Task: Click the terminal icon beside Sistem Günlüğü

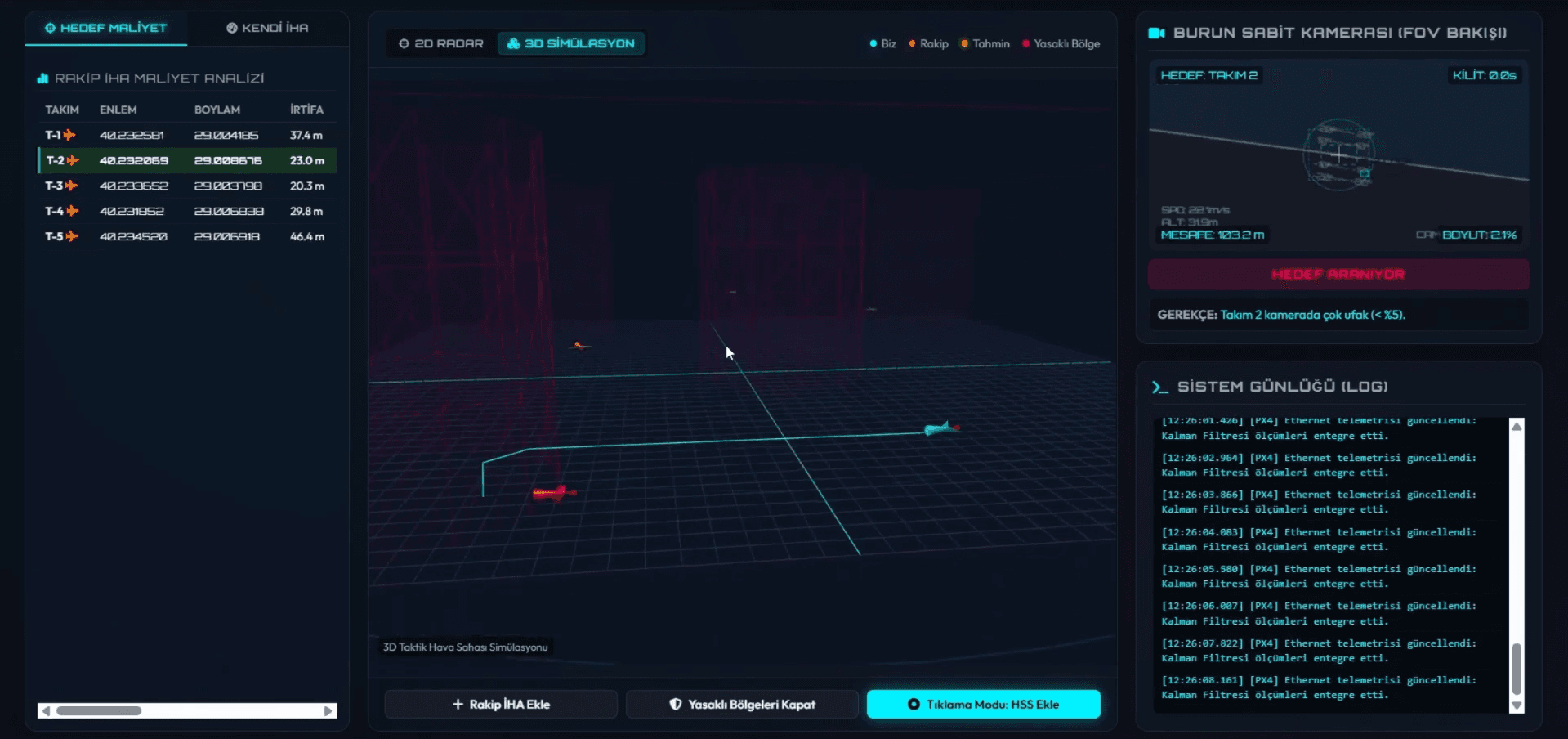Action: (1159, 387)
